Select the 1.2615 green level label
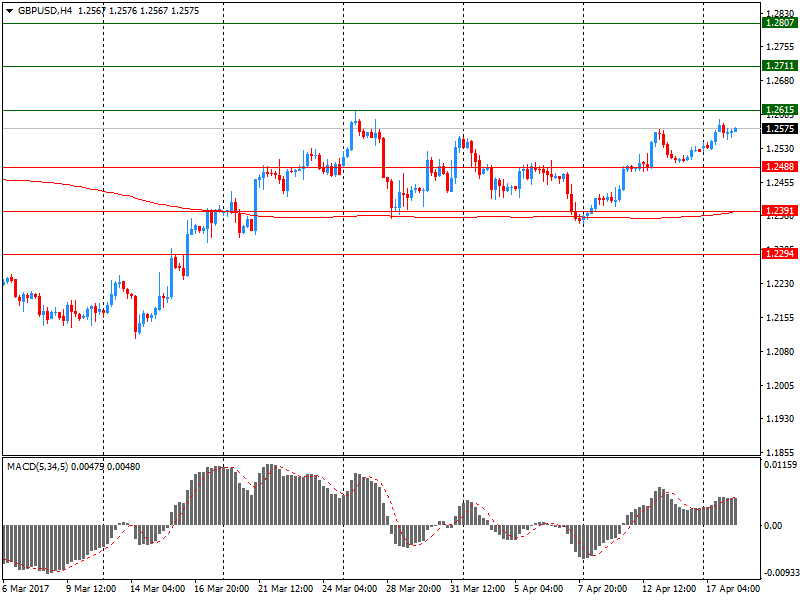Image resolution: width=800 pixels, height=600 pixels. coord(780,110)
